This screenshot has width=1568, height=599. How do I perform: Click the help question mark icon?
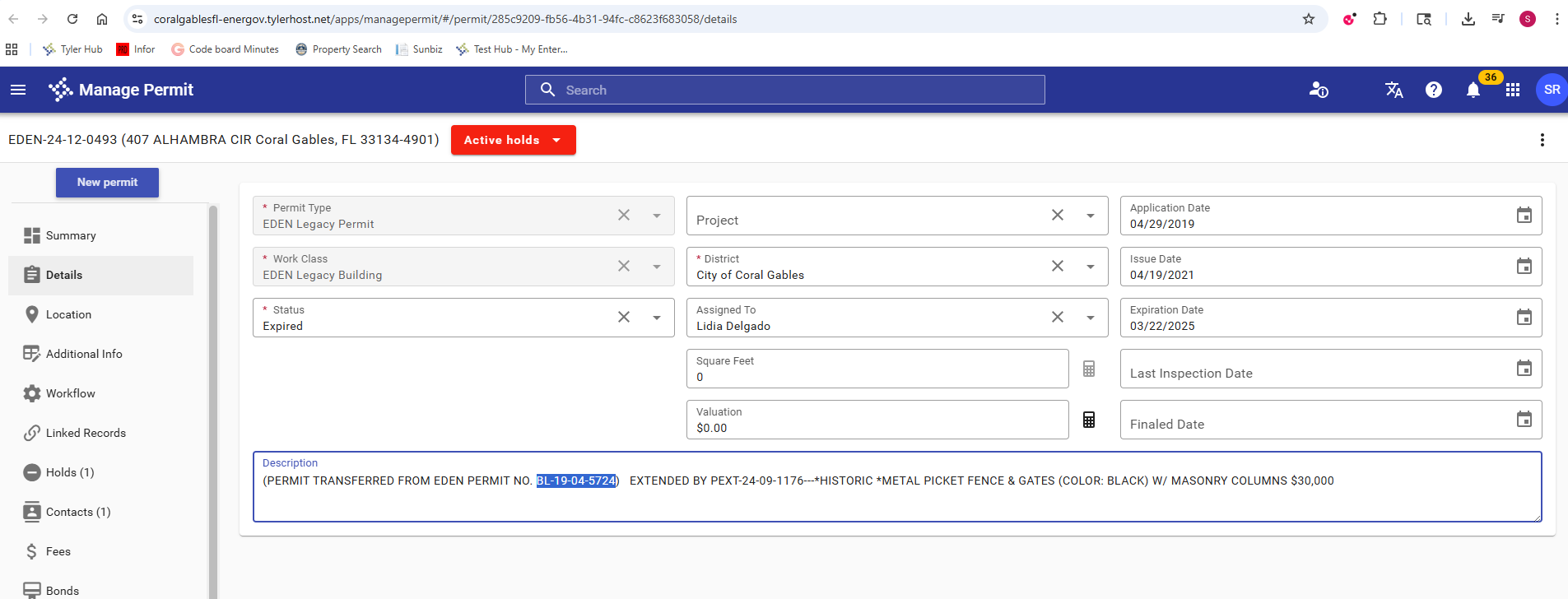click(1433, 91)
